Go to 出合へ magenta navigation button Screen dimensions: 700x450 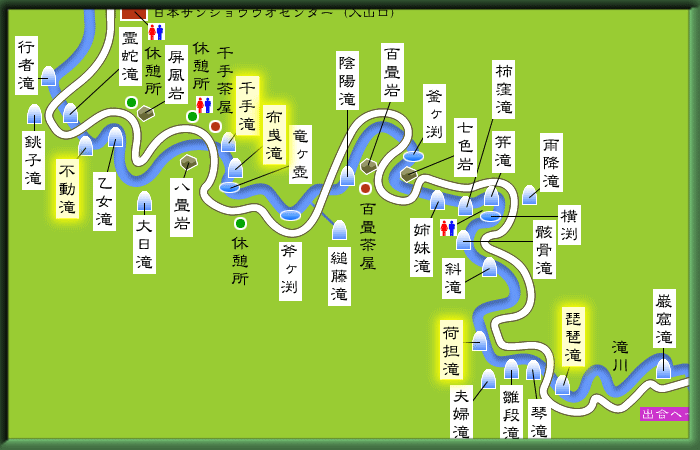[x=665, y=414]
